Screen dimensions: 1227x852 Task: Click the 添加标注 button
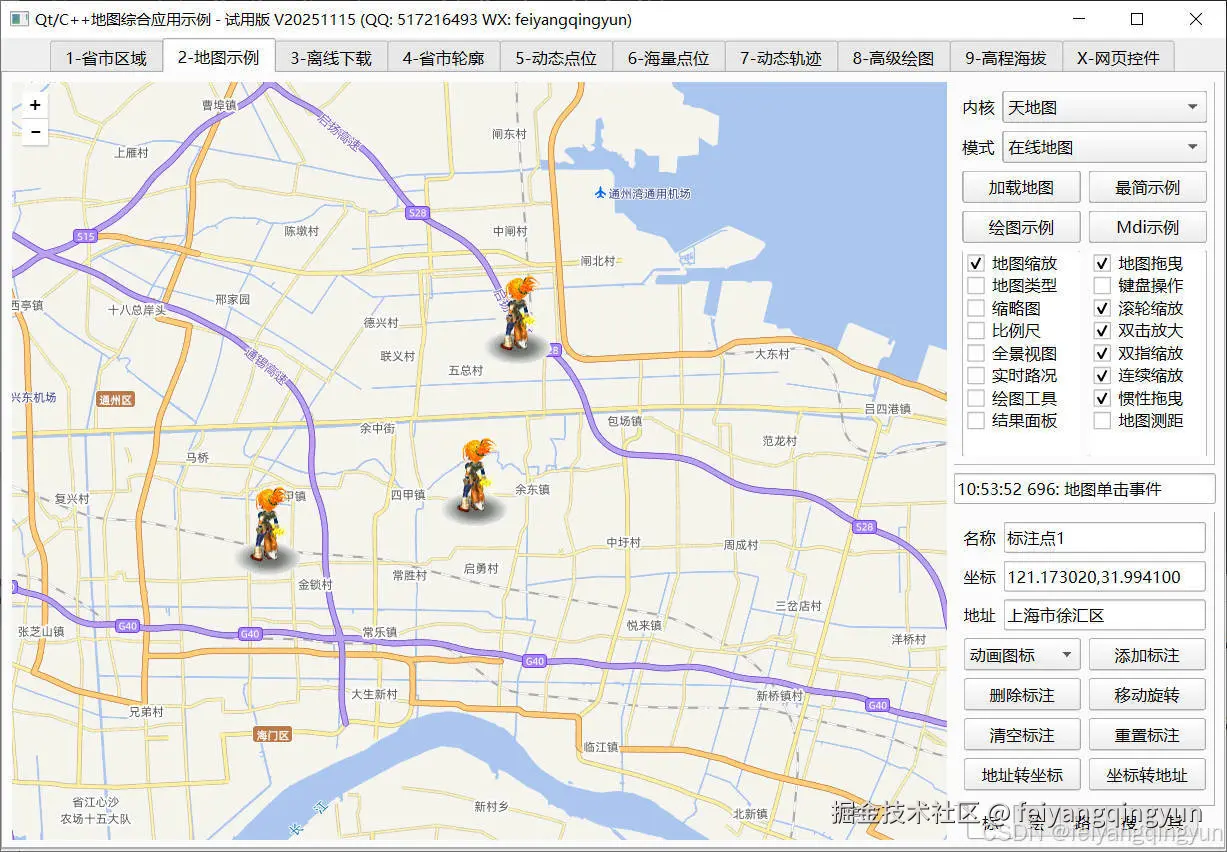[1147, 655]
